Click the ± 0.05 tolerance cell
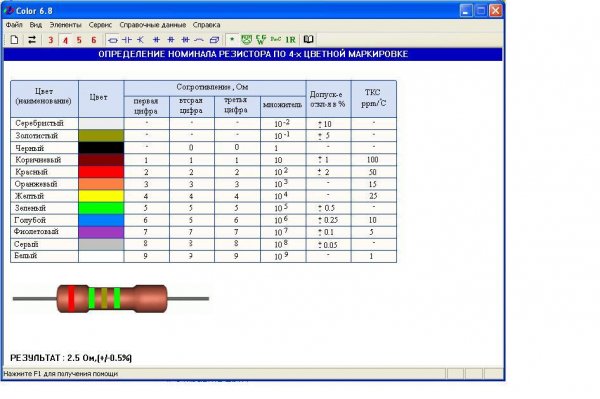The width and height of the screenshot is (600, 399). (328, 245)
